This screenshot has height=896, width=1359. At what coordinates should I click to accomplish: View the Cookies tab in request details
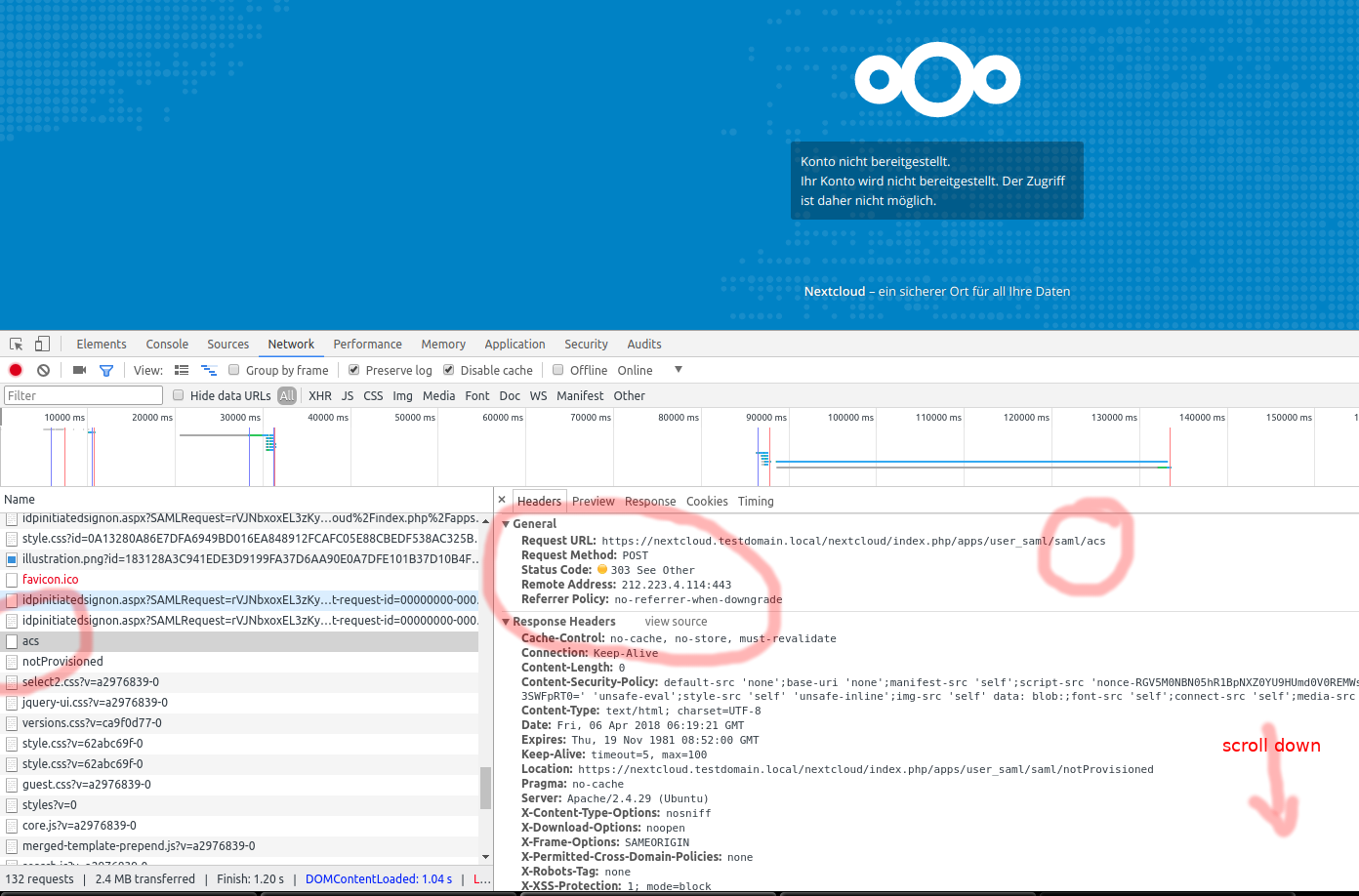coord(707,501)
